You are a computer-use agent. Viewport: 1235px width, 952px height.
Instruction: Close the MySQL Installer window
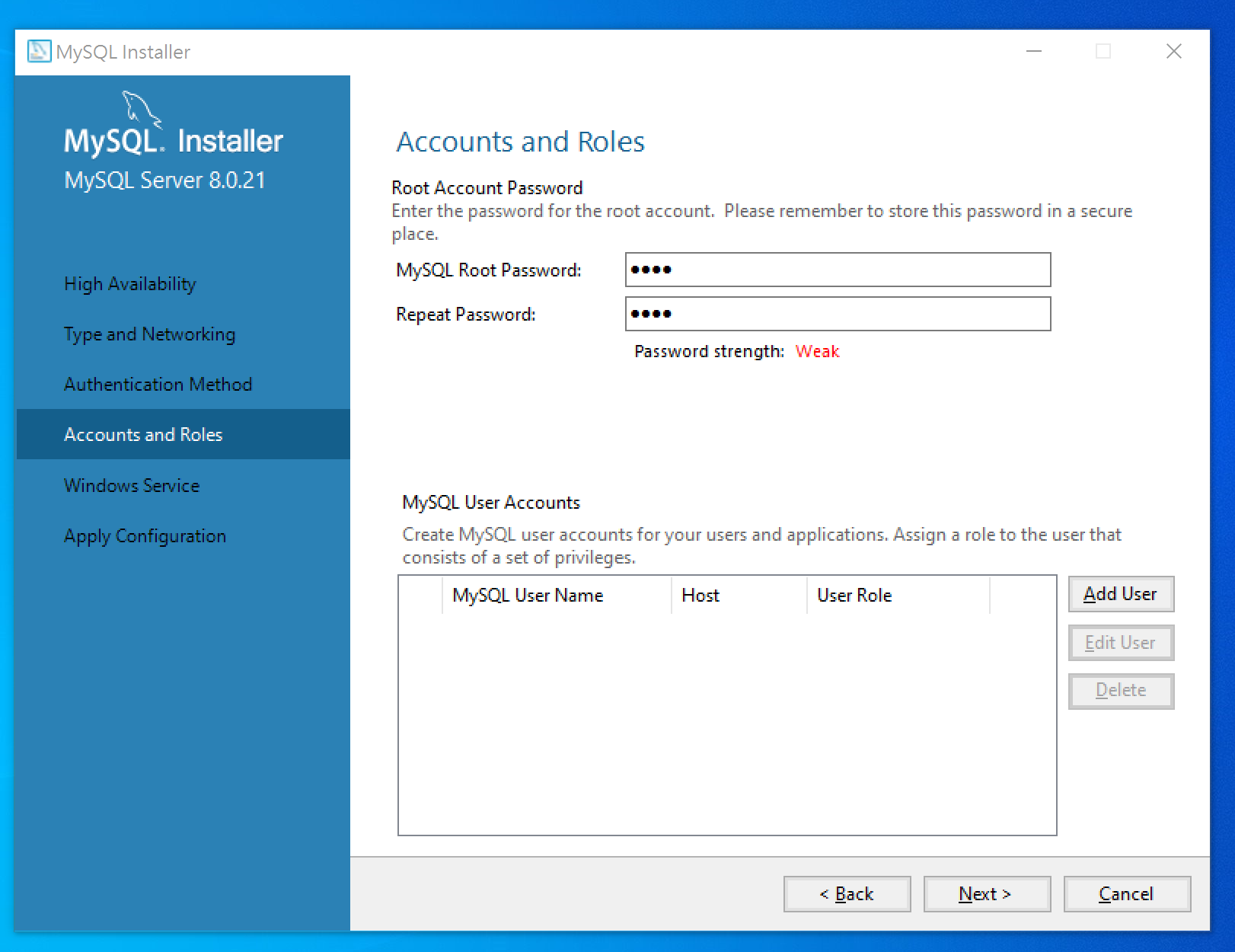[1174, 51]
